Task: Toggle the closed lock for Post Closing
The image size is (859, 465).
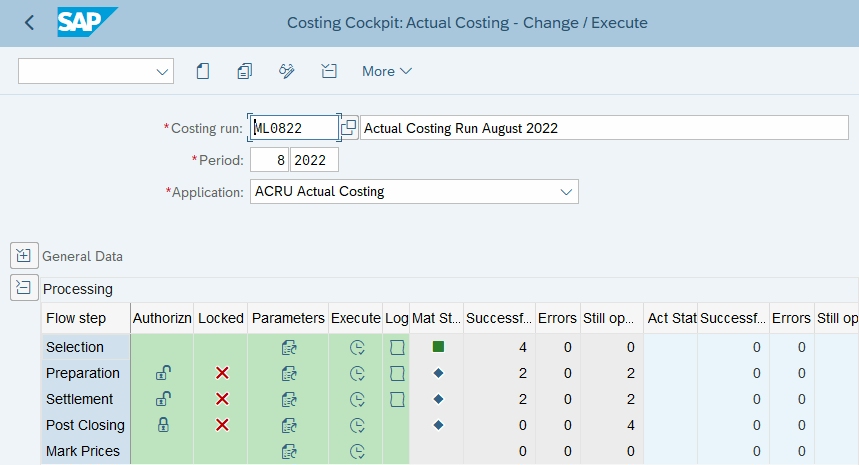Action: click(162, 425)
